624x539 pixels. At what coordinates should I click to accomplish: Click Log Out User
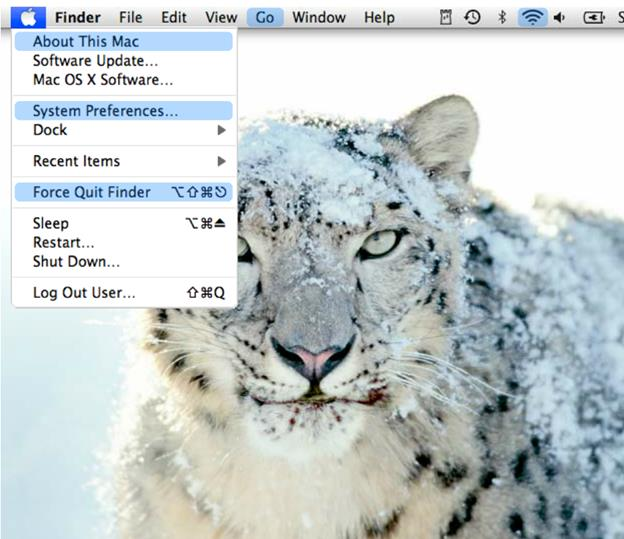[84, 293]
